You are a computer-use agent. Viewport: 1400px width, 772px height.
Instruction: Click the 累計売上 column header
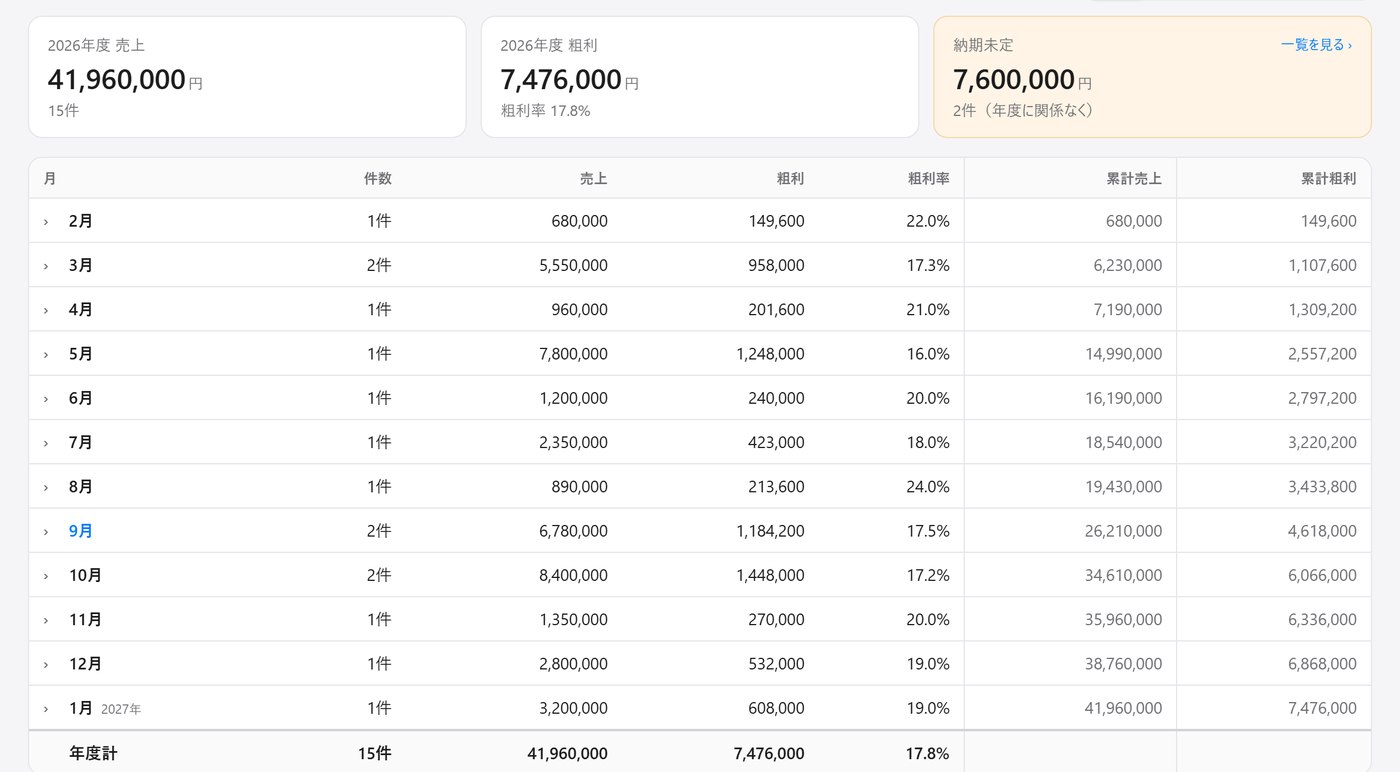point(1134,178)
